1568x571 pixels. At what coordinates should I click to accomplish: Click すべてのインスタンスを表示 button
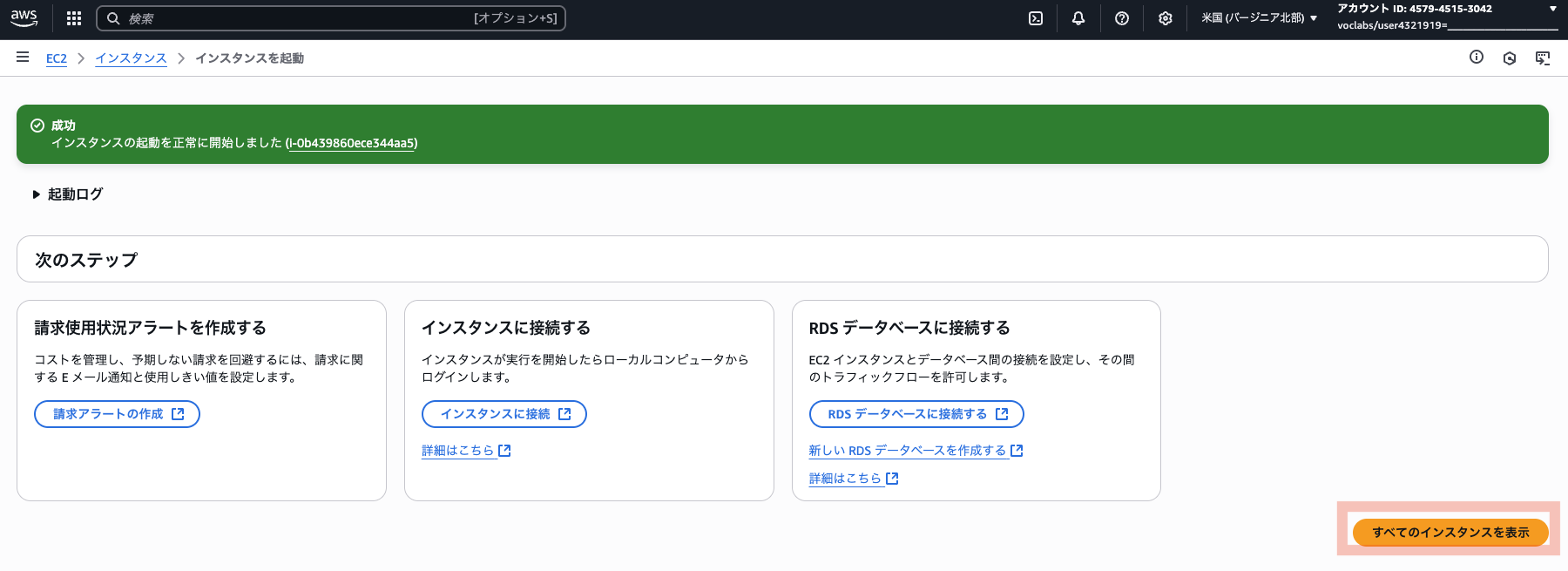[x=1450, y=533]
